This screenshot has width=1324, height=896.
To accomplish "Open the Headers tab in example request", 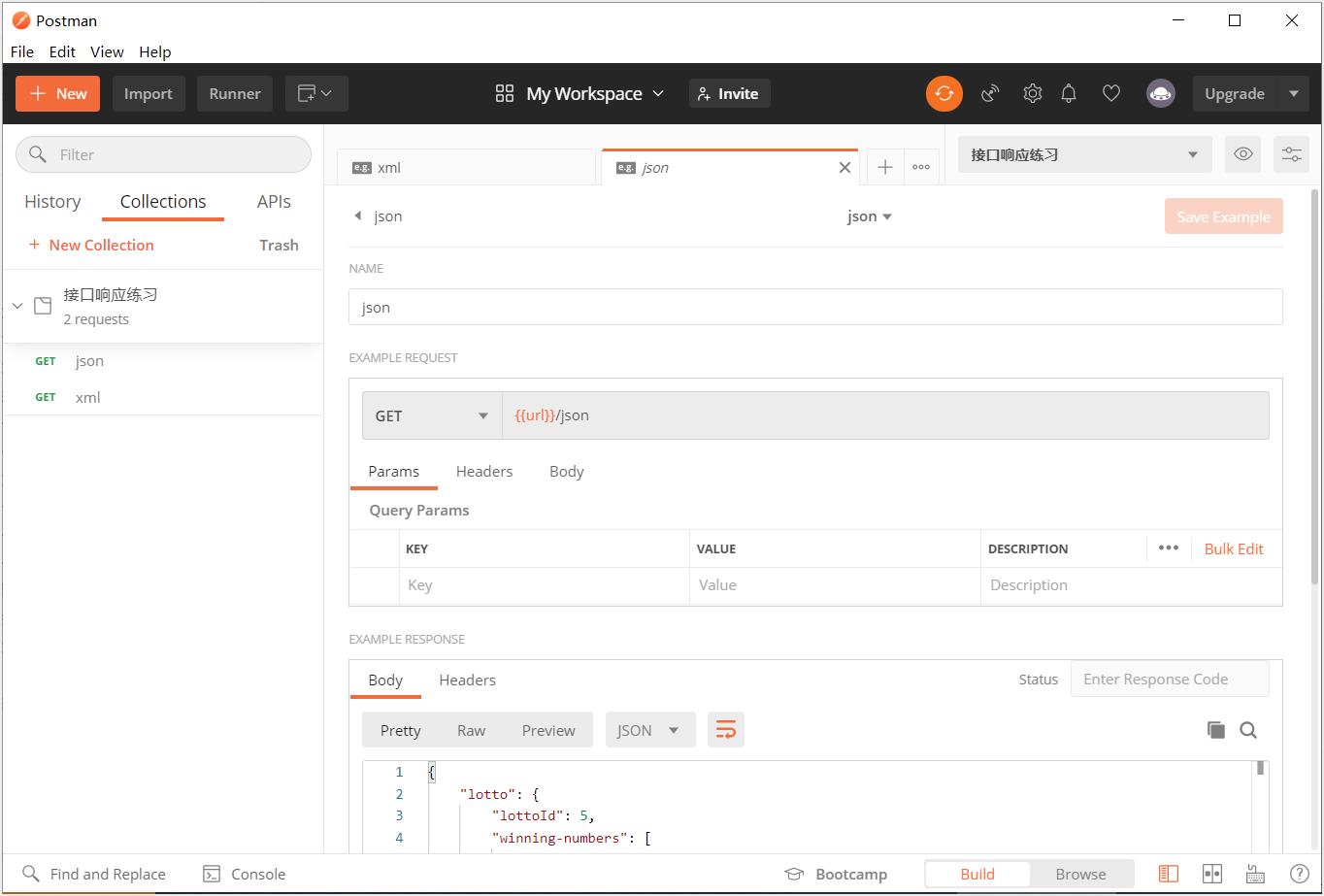I will click(483, 472).
